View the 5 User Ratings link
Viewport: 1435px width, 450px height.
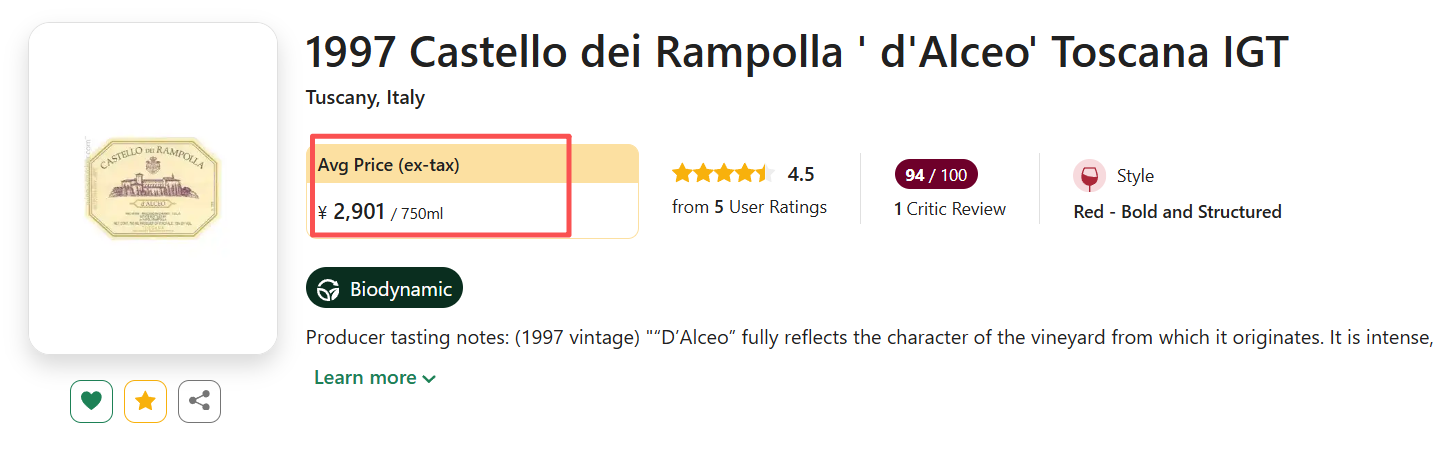pyautogui.click(x=749, y=207)
